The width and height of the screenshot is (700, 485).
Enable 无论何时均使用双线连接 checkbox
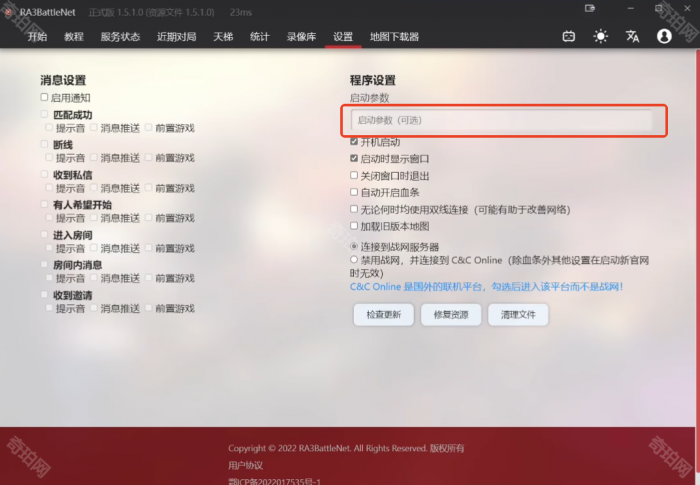point(354,209)
